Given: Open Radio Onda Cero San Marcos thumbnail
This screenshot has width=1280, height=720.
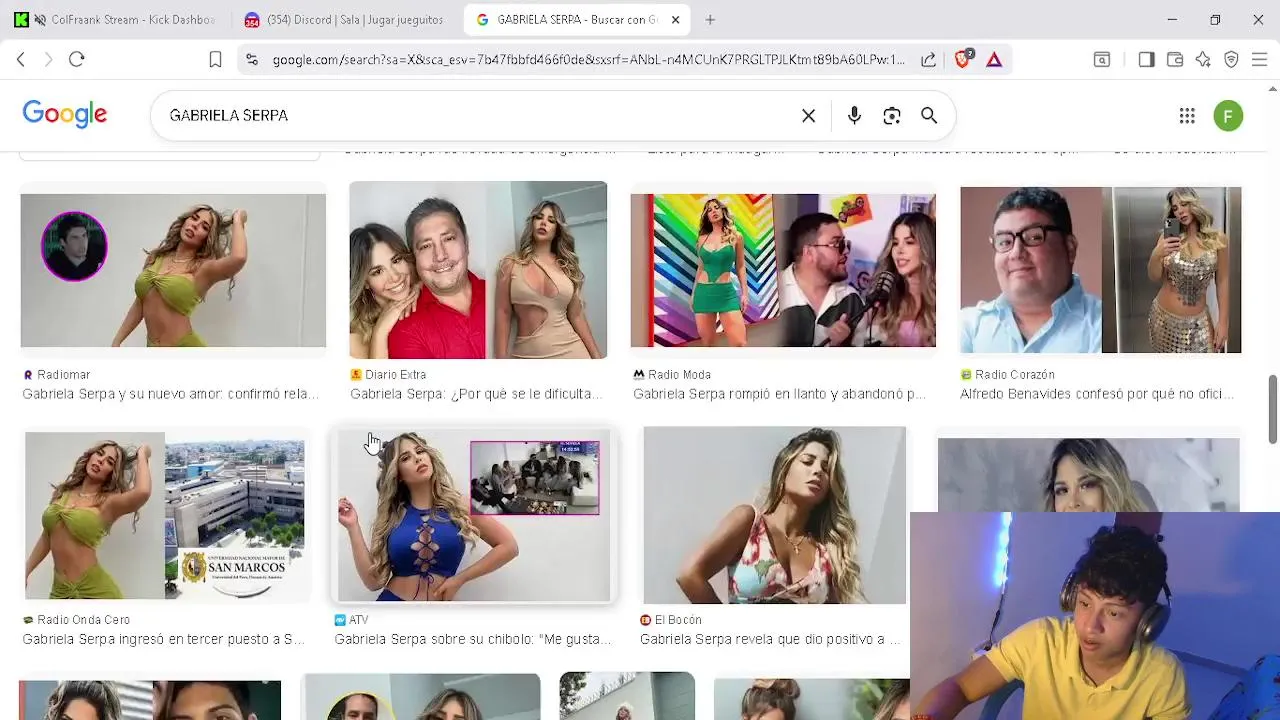Looking at the screenshot, I should pyautogui.click(x=165, y=516).
